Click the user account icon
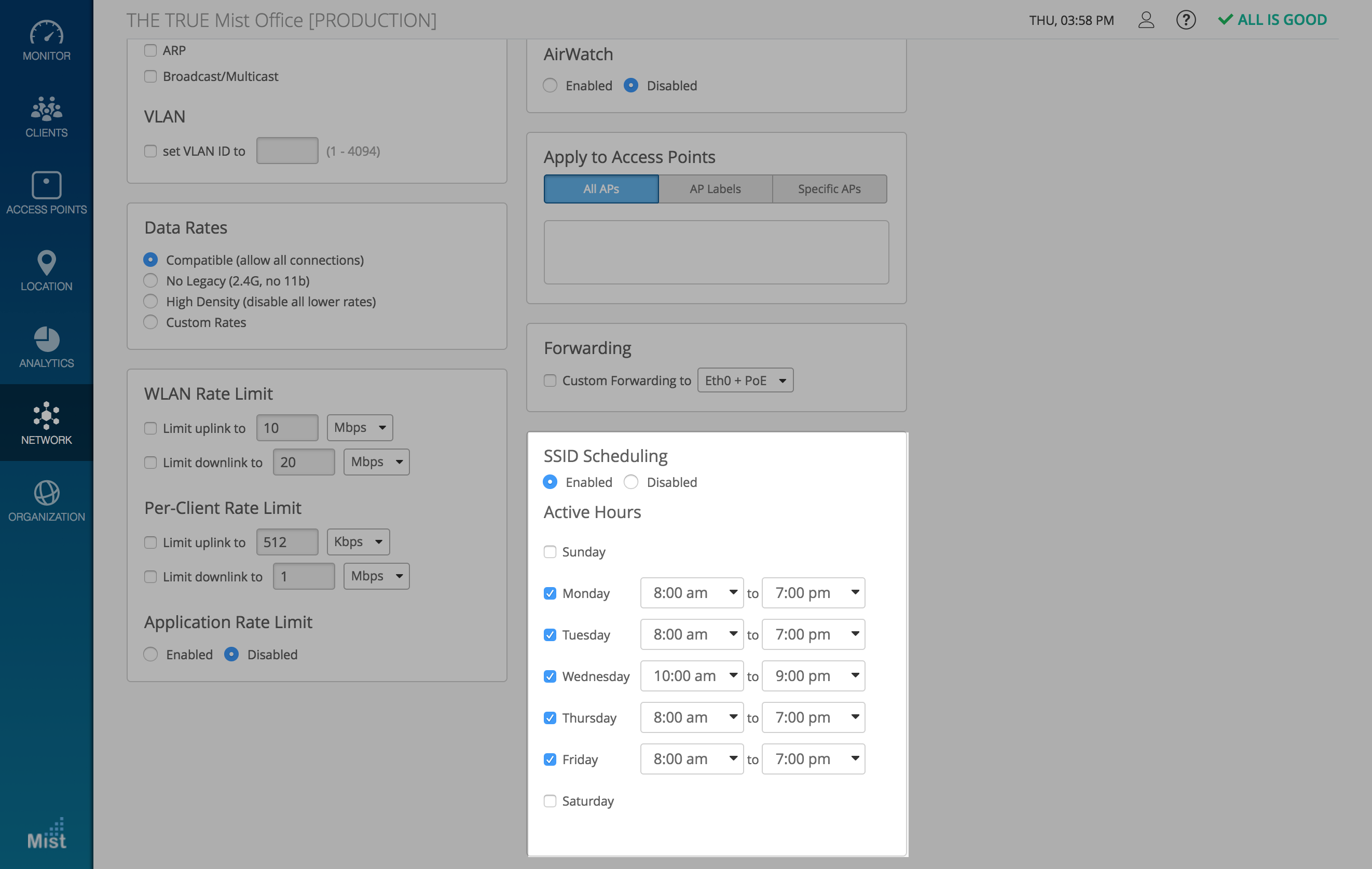 (x=1146, y=20)
